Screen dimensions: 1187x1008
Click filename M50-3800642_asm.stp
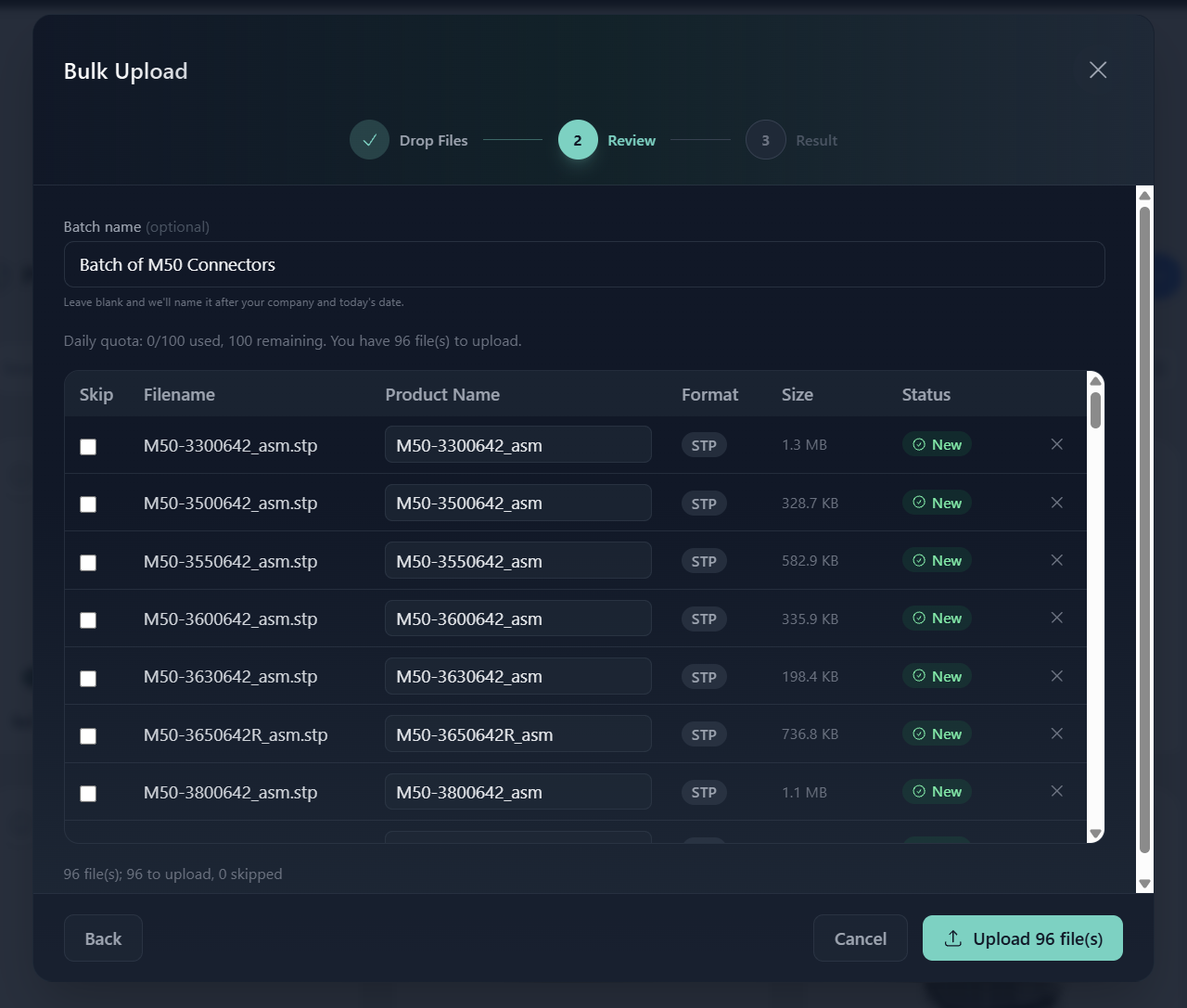click(231, 792)
